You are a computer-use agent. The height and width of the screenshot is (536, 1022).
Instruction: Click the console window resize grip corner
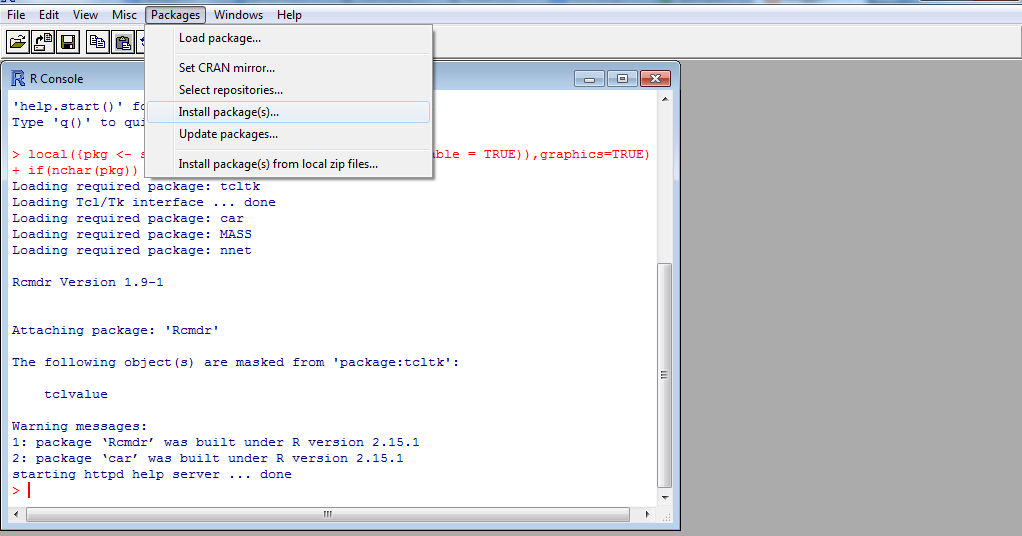click(666, 516)
